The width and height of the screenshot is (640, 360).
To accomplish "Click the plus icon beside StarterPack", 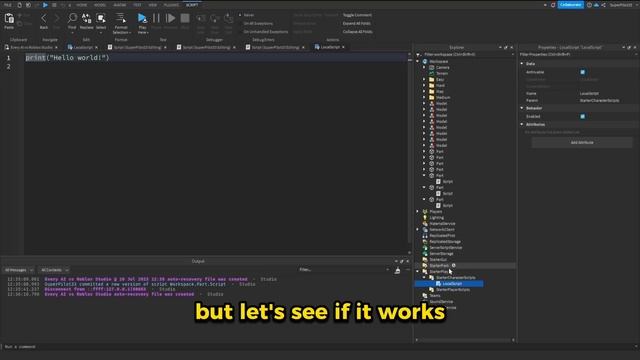I will (453, 265).
